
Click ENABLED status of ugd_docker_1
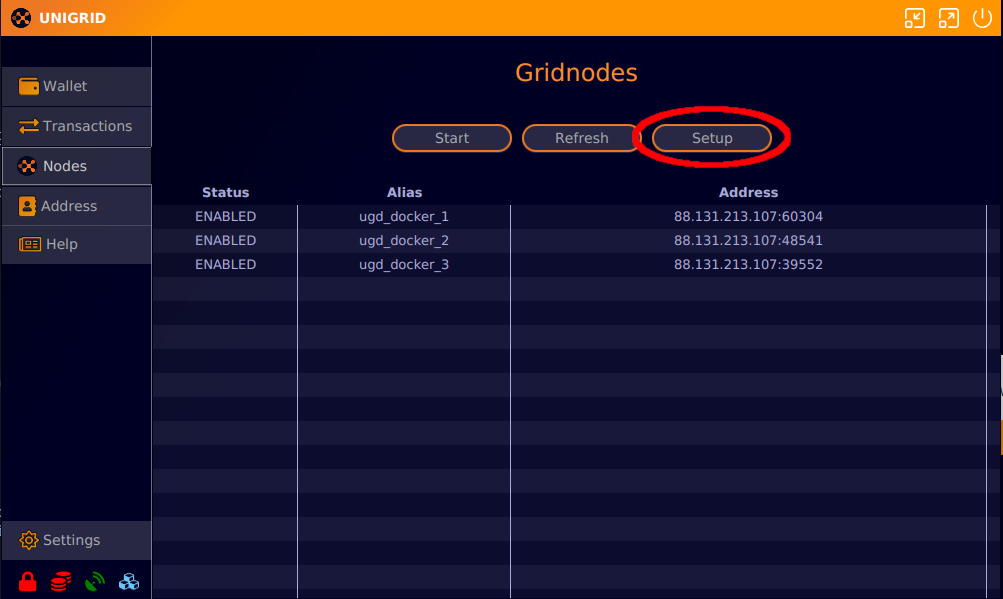point(226,217)
